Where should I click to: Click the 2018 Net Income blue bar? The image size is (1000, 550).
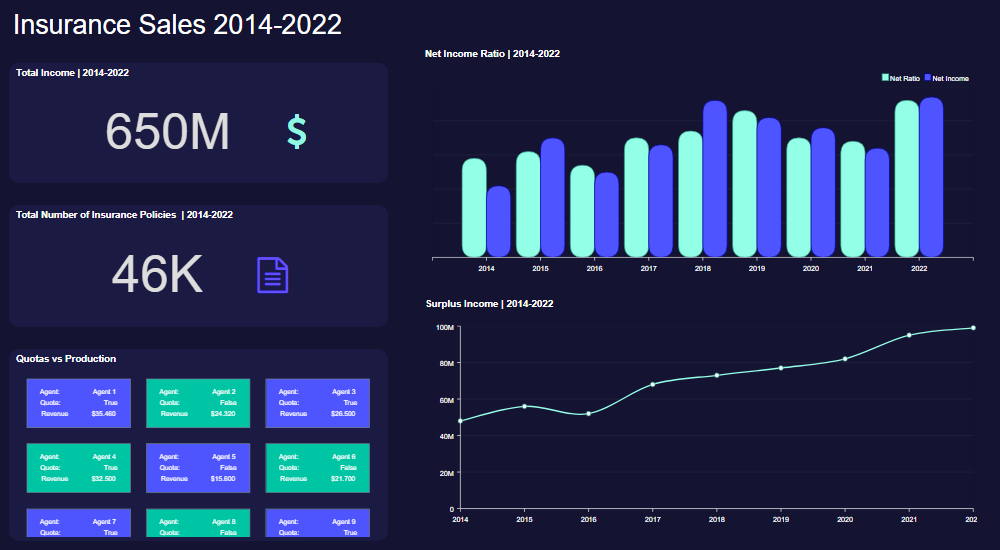[715, 180]
